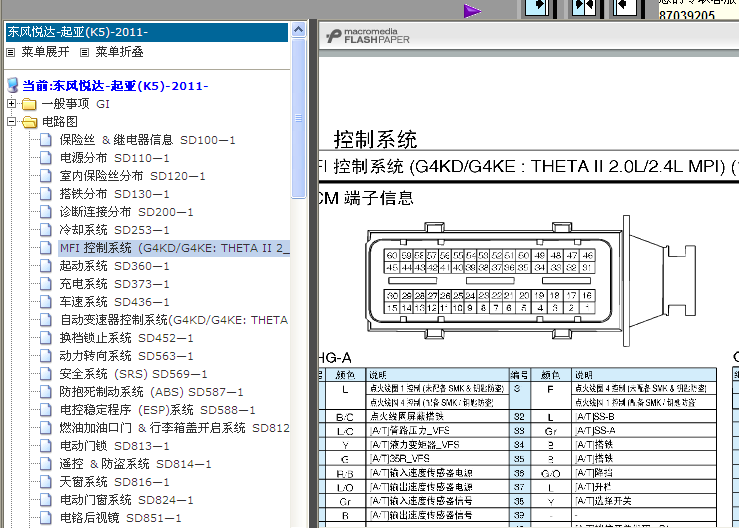The image size is (739, 528).
Task: Click the computer icon beside 当前:东风悦达-起亚(K5)-2011-
Action: [13, 86]
